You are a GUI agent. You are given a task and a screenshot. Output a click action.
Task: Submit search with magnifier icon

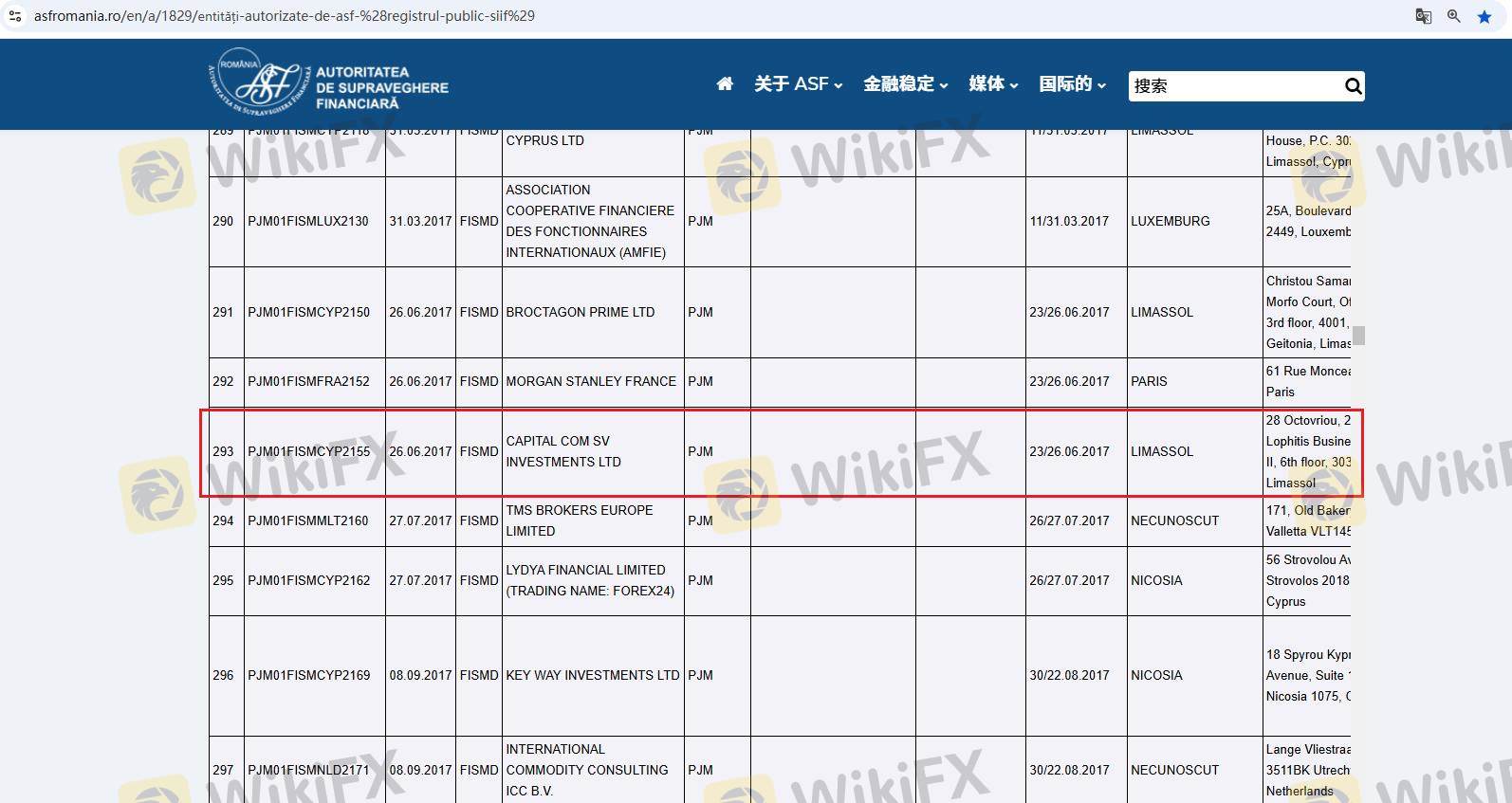(1354, 86)
